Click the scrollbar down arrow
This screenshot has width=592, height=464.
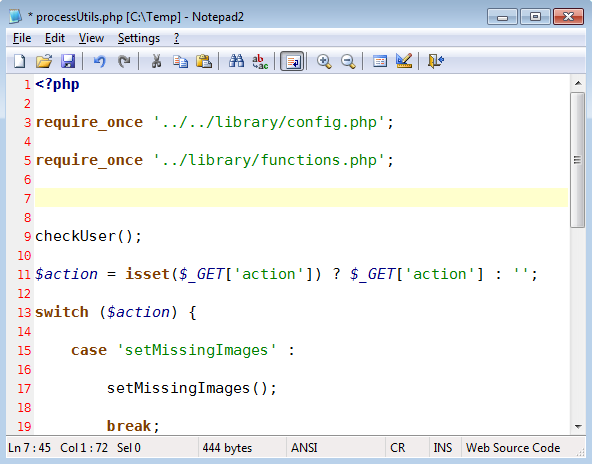click(578, 427)
